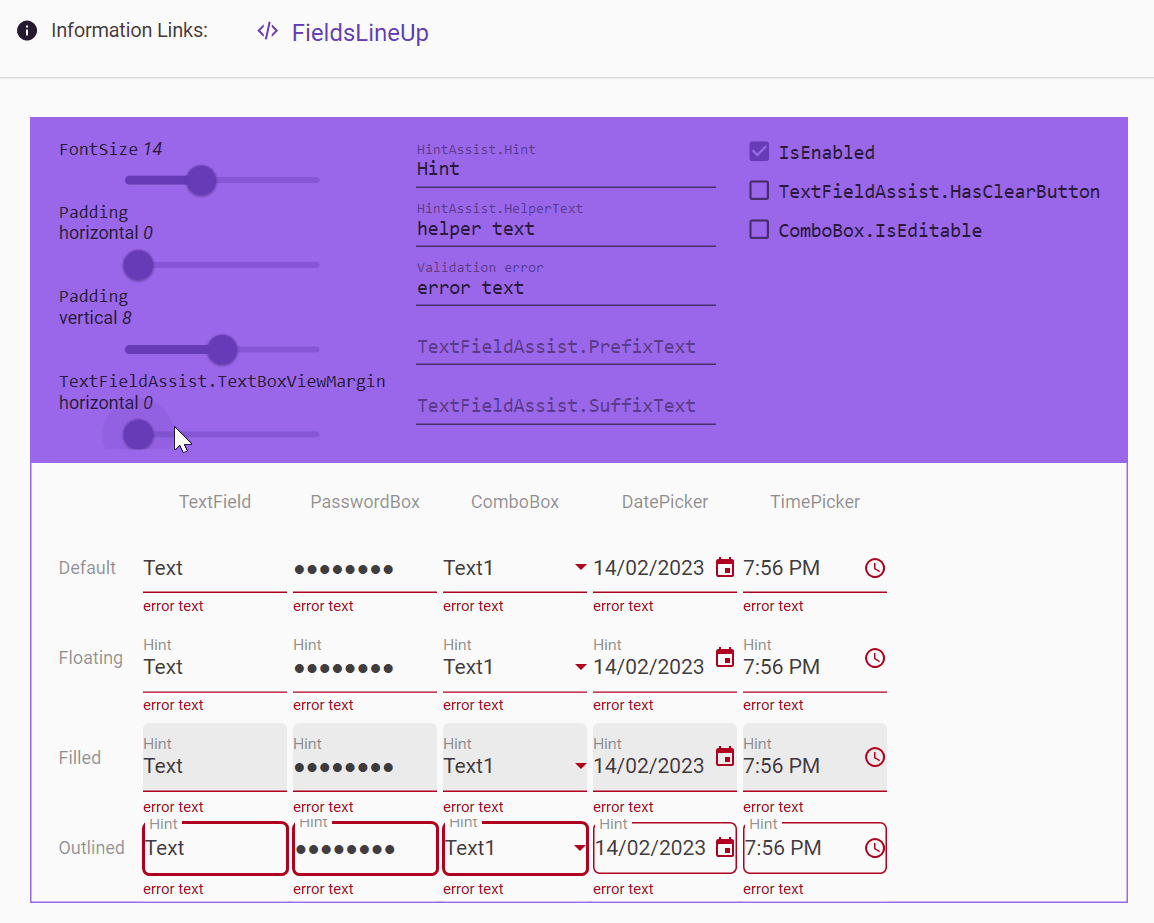Open clock in Outlined TimePicker row
Image resolution: width=1154 pixels, height=923 pixels.
pos(874,847)
